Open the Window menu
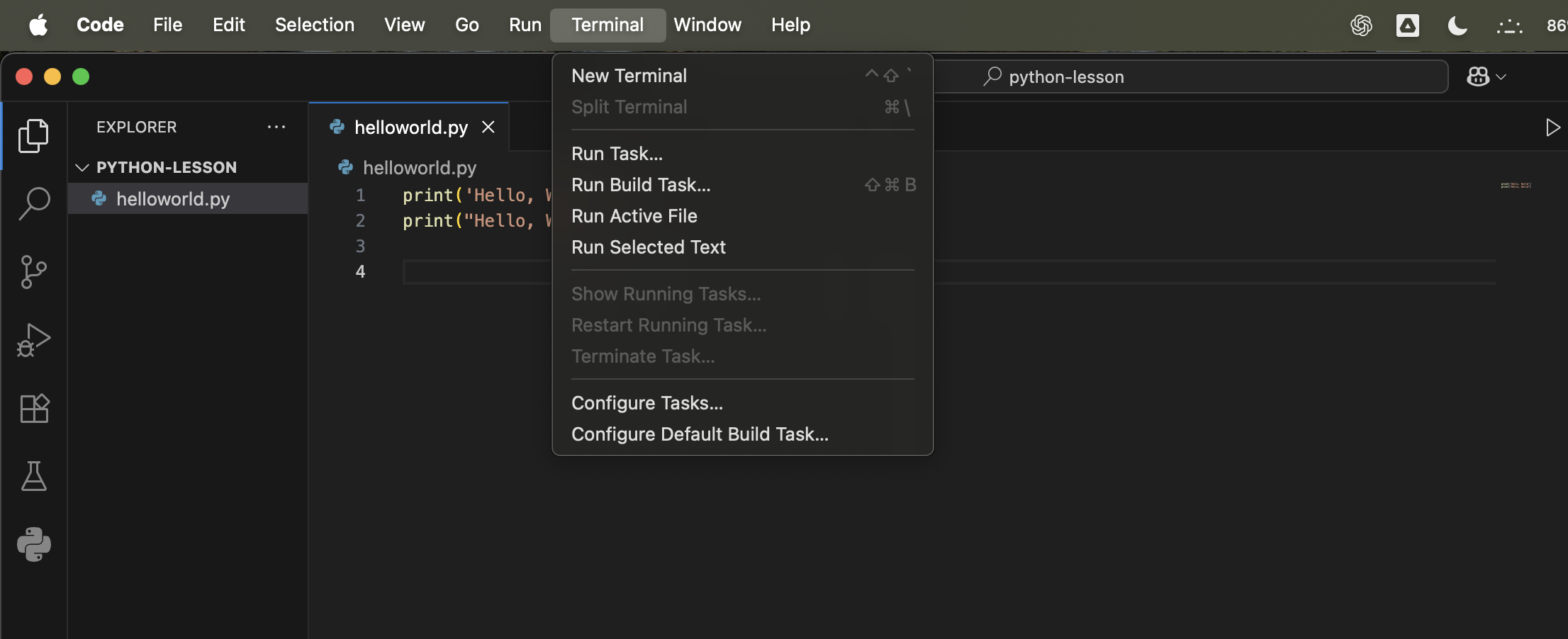 (x=707, y=25)
